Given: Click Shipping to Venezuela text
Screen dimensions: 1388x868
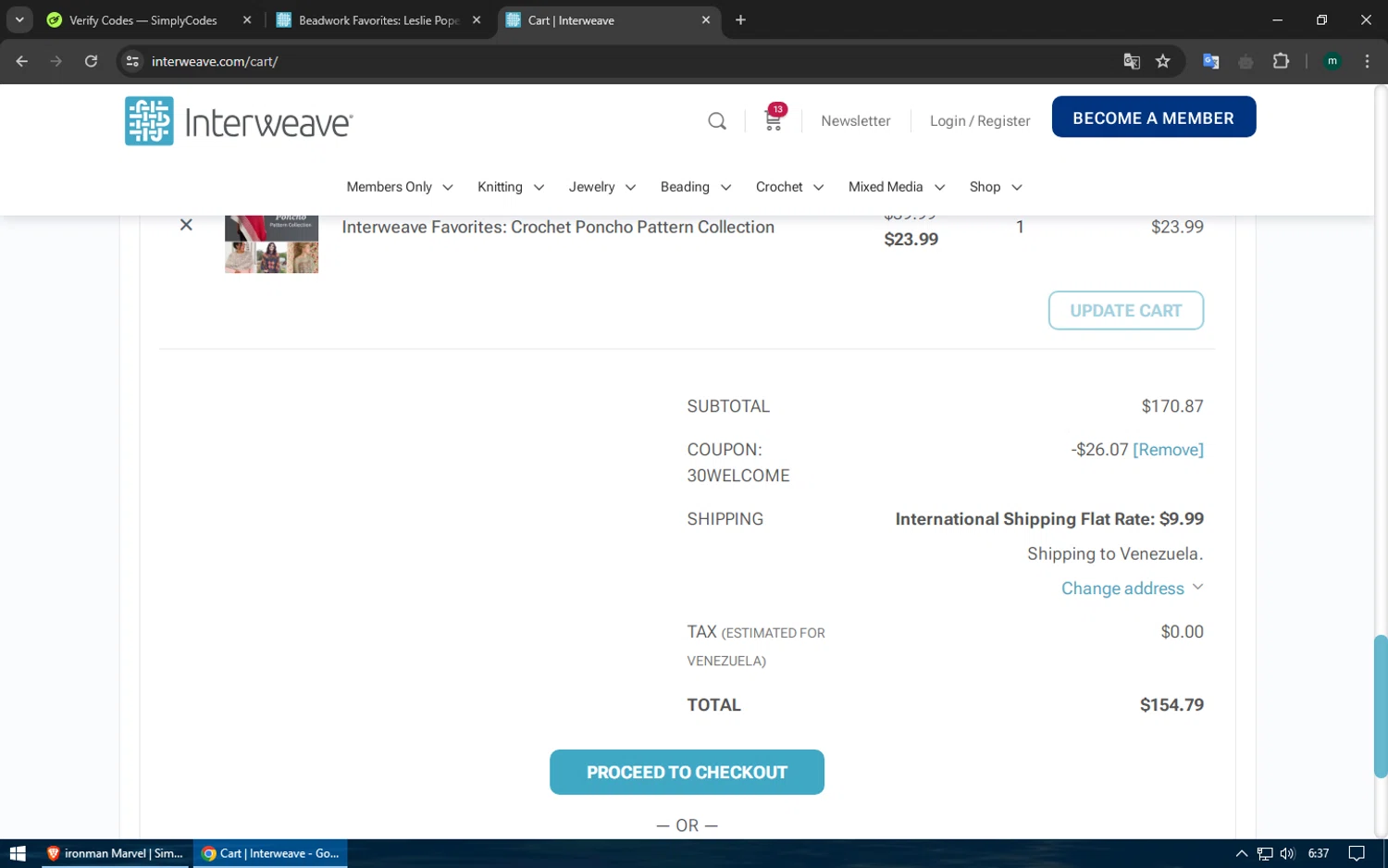Looking at the screenshot, I should (x=1115, y=554).
